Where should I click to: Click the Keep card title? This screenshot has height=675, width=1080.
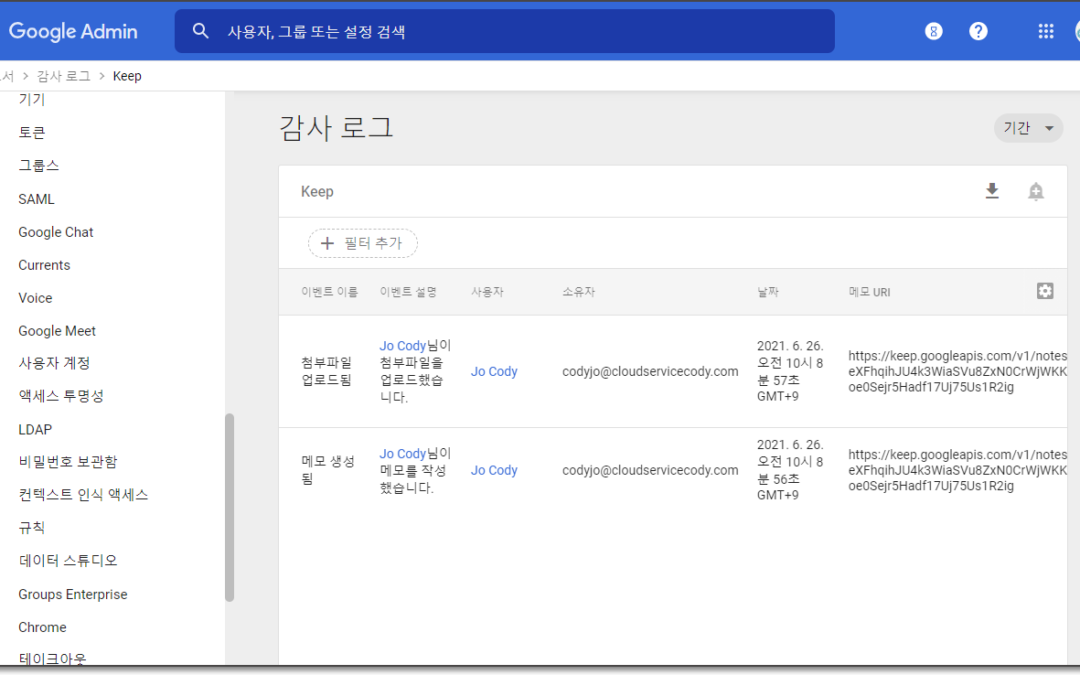click(317, 191)
